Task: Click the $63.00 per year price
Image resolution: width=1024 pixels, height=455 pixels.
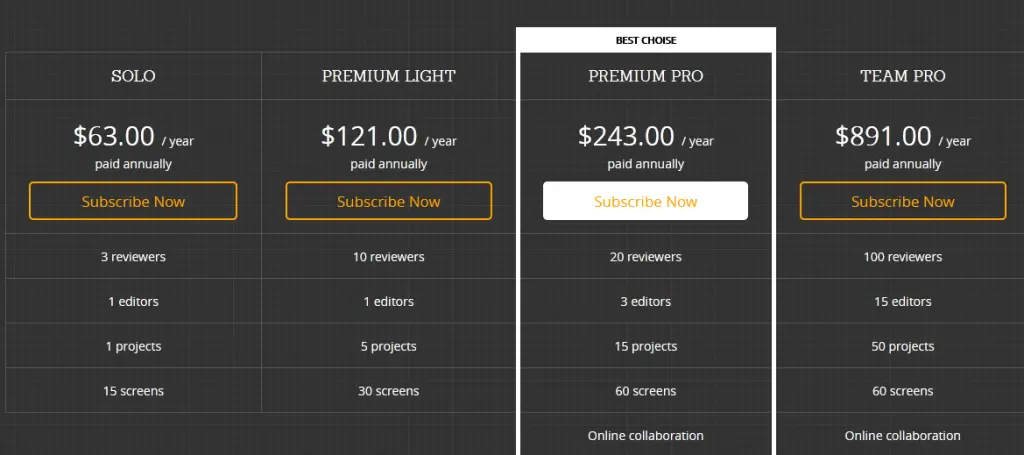Action: point(133,136)
